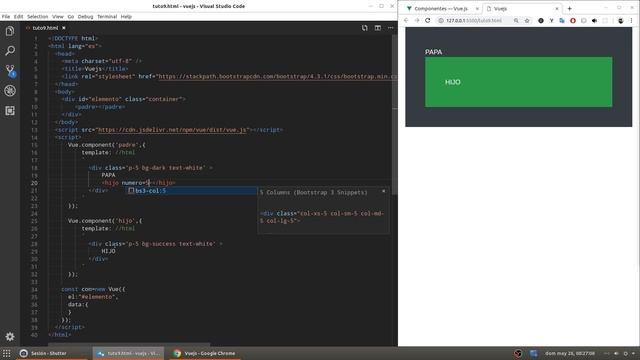Reload the Chrome page

[x=428, y=20]
